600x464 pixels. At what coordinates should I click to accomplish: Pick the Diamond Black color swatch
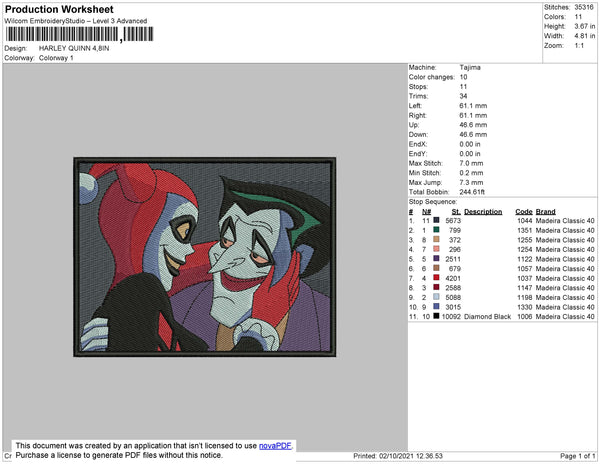(438, 316)
